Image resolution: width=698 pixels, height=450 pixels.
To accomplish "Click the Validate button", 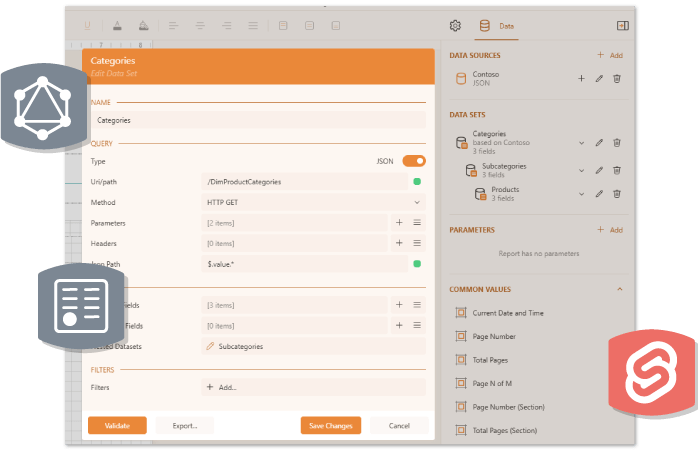I will pyautogui.click(x=117, y=426).
